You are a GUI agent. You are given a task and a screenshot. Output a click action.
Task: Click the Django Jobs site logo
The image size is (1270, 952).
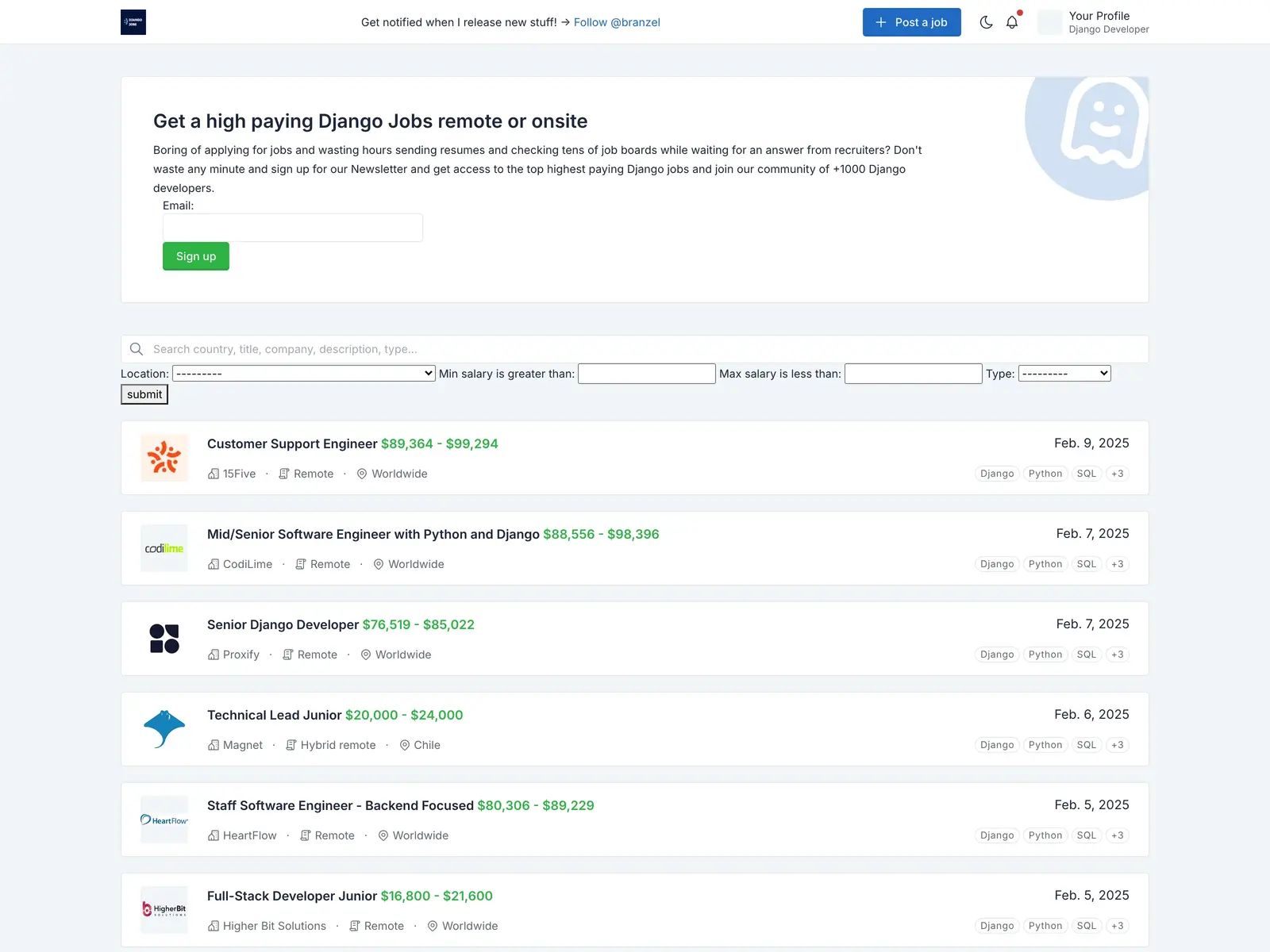coord(133,22)
